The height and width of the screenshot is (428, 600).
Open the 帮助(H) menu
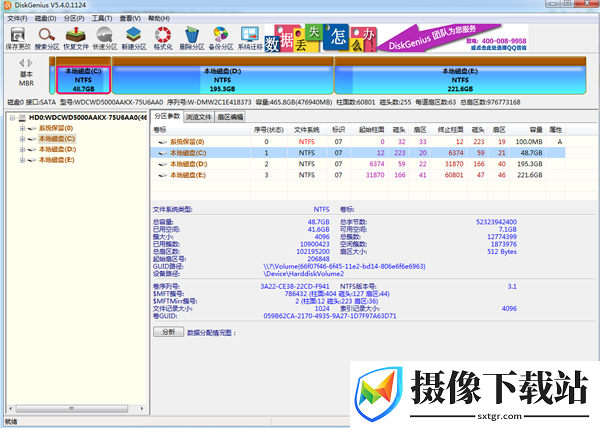[x=159, y=18]
